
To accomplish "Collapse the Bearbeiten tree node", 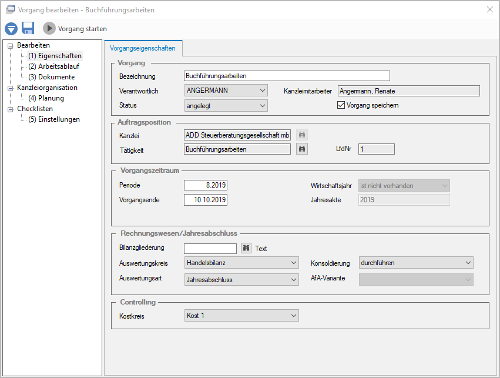I will 10,46.
